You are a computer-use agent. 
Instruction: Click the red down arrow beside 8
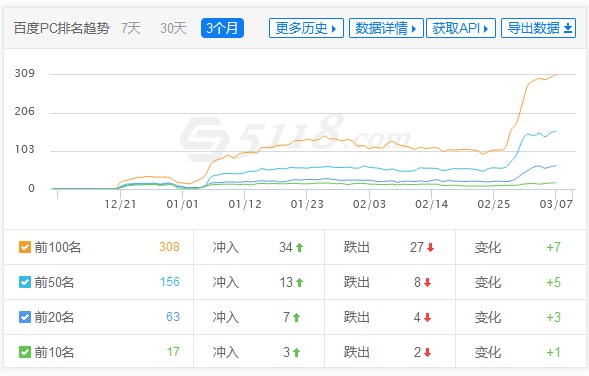coord(427,282)
